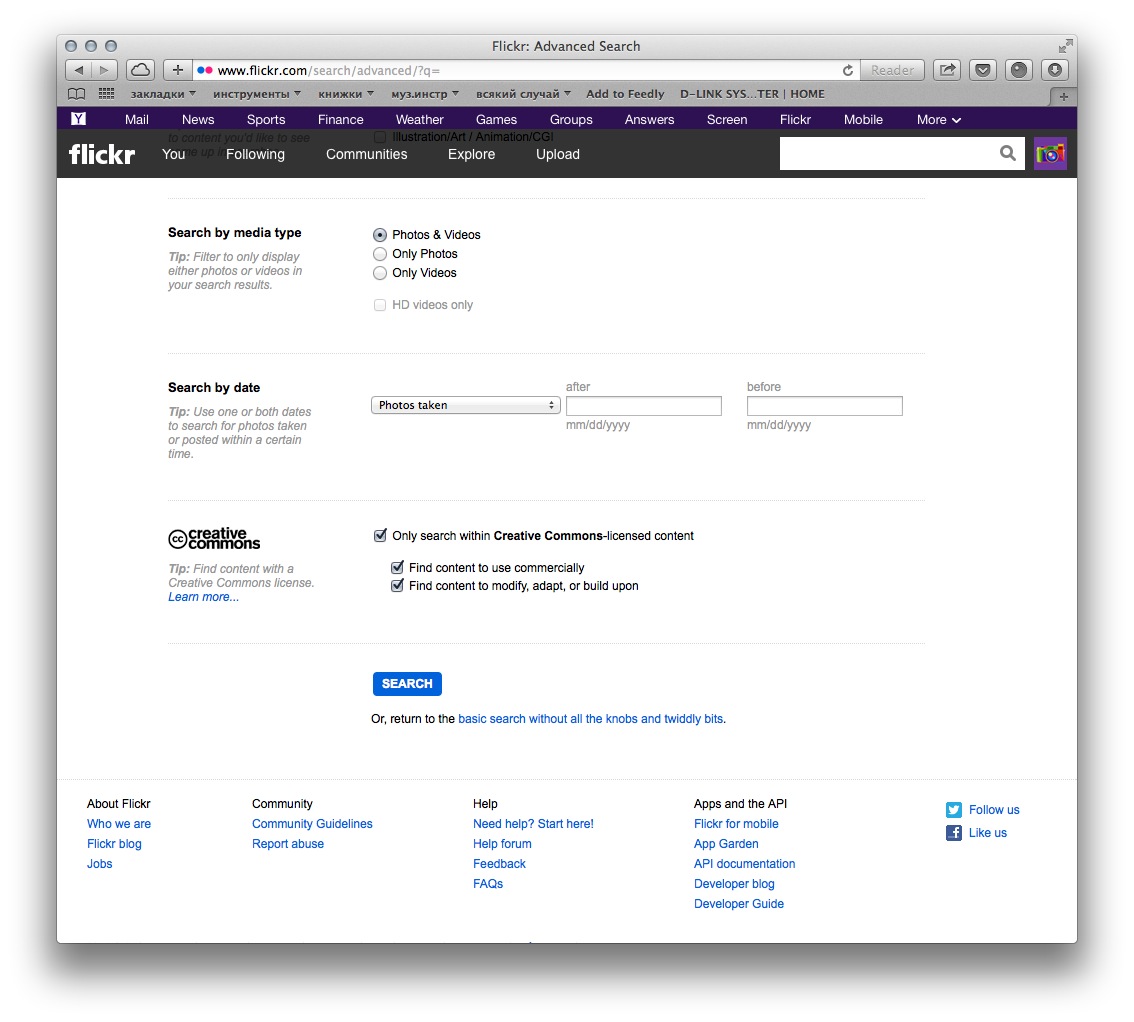The image size is (1134, 1022).
Task: Click the flickr logo
Action: (102, 154)
